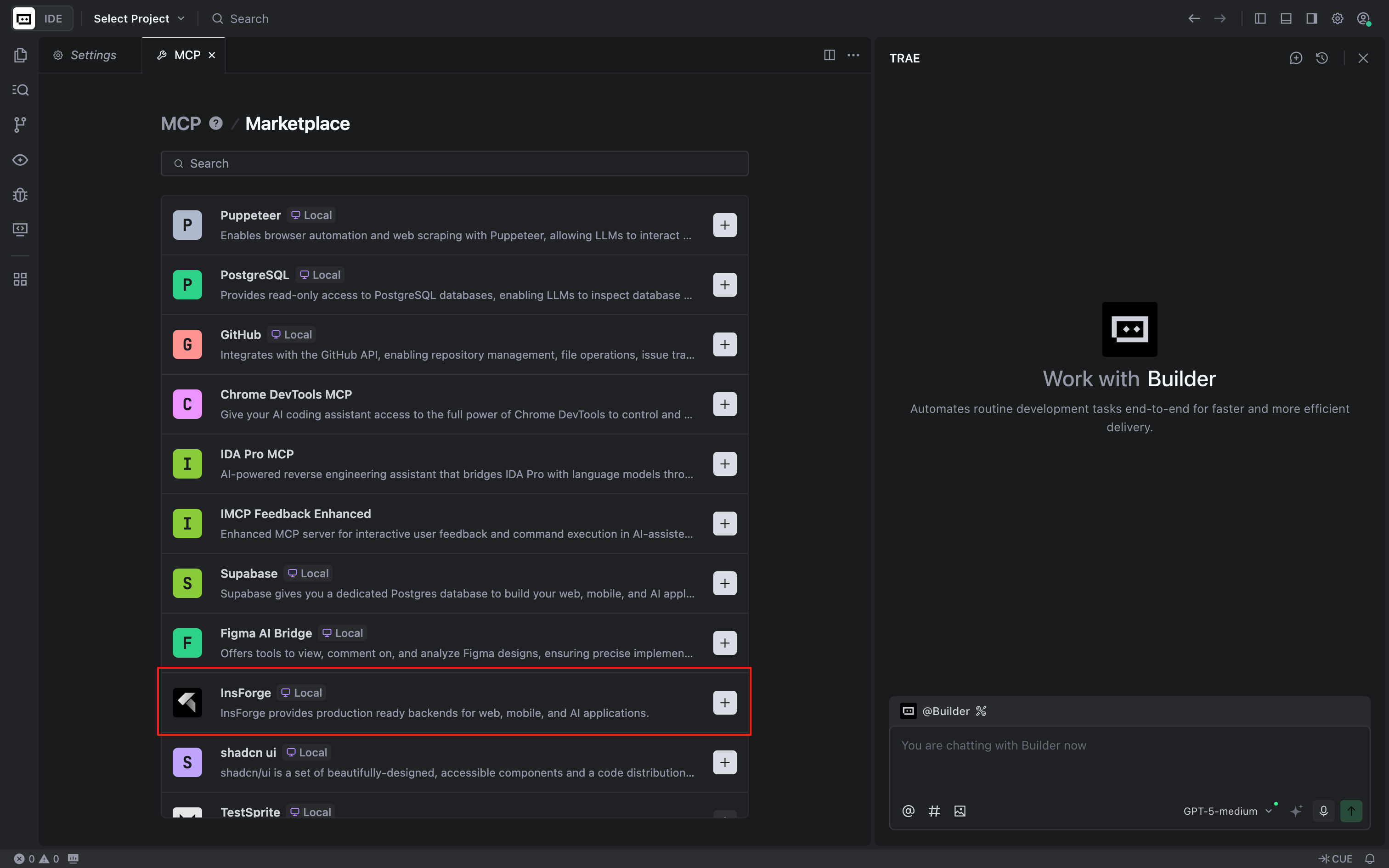Image resolution: width=1389 pixels, height=868 pixels.
Task: Open the Terminal/code panel icon in sidebar
Action: (21, 229)
